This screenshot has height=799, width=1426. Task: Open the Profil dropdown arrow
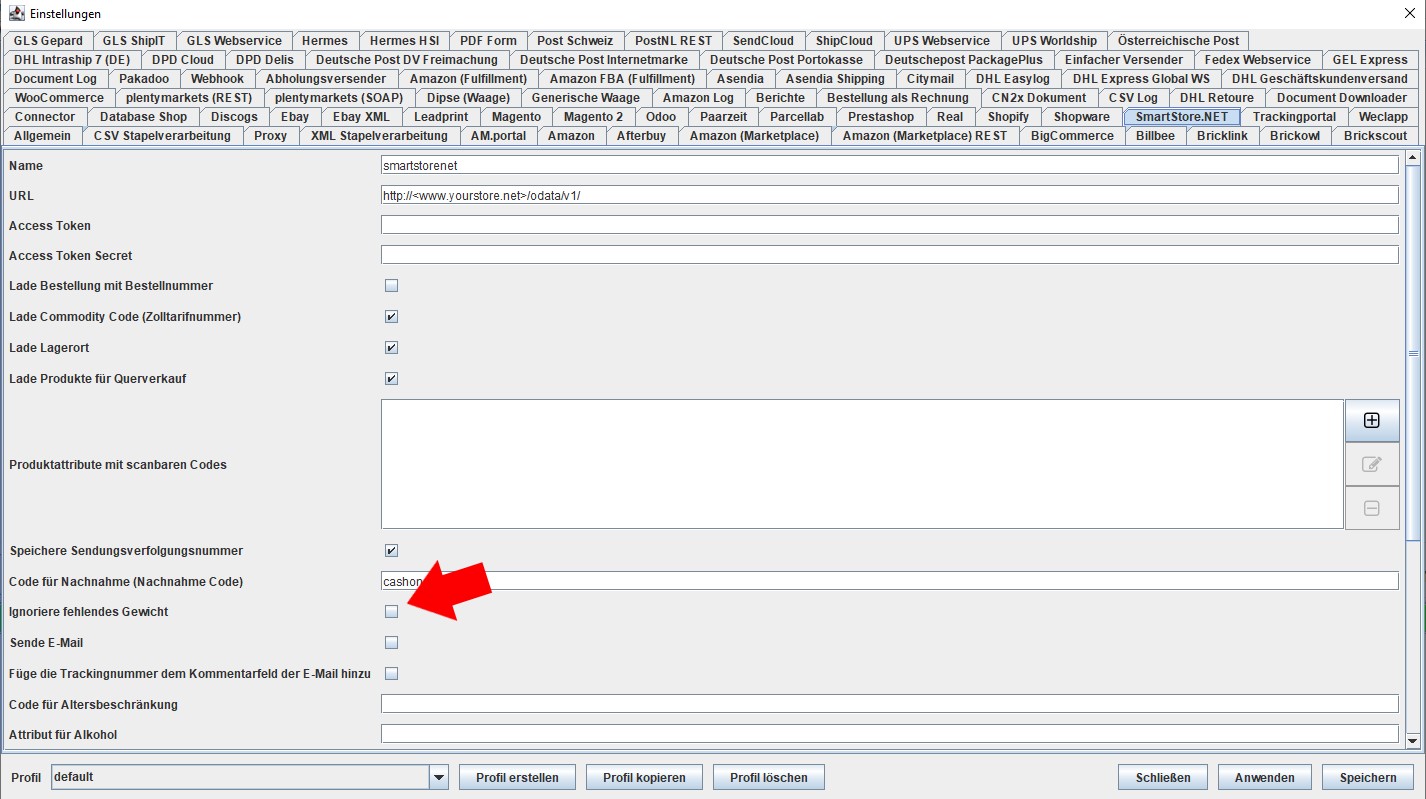coord(438,777)
